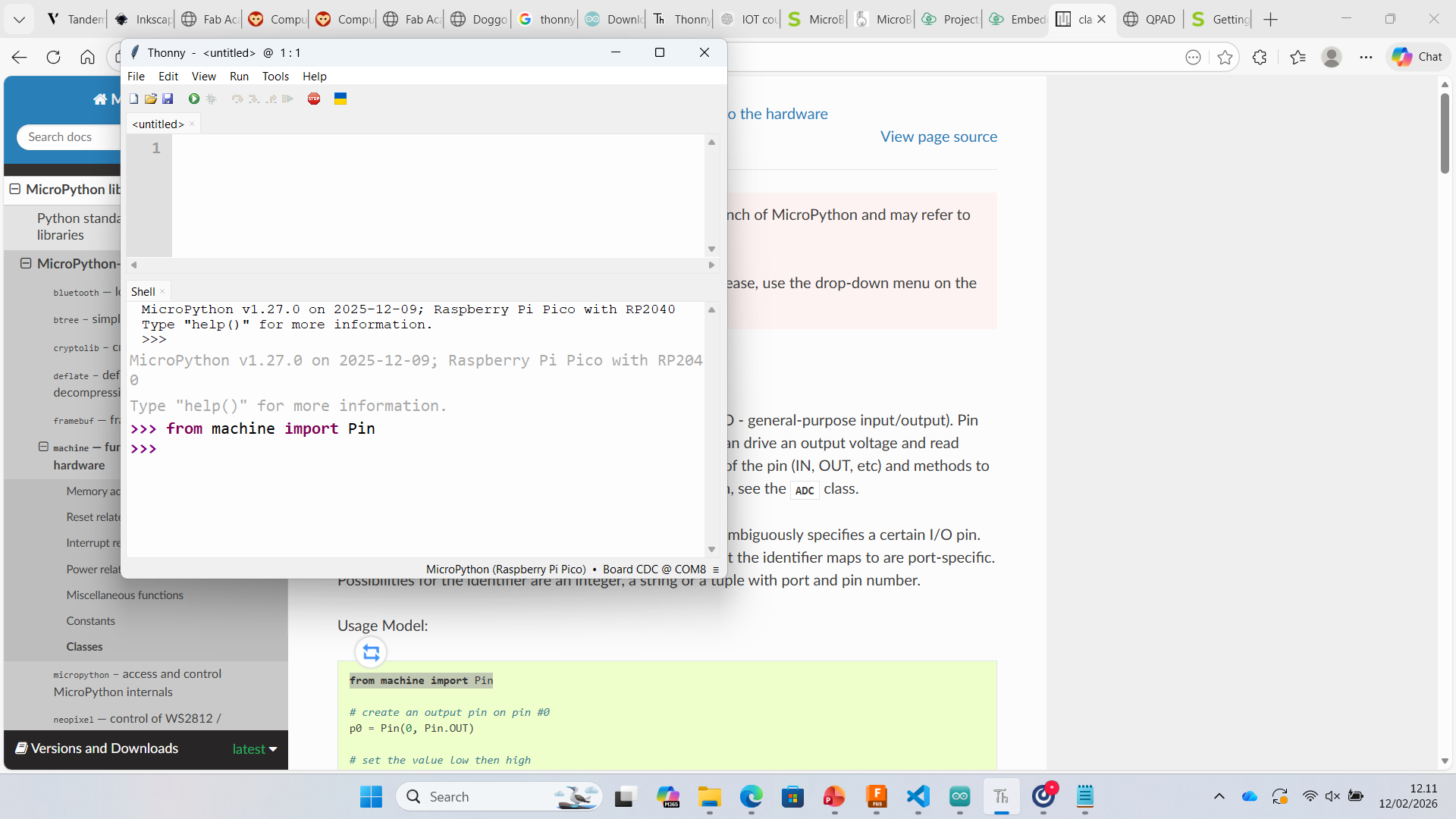Open the Classes sidebar link
This screenshot has height=819, width=1456.
[84, 647]
